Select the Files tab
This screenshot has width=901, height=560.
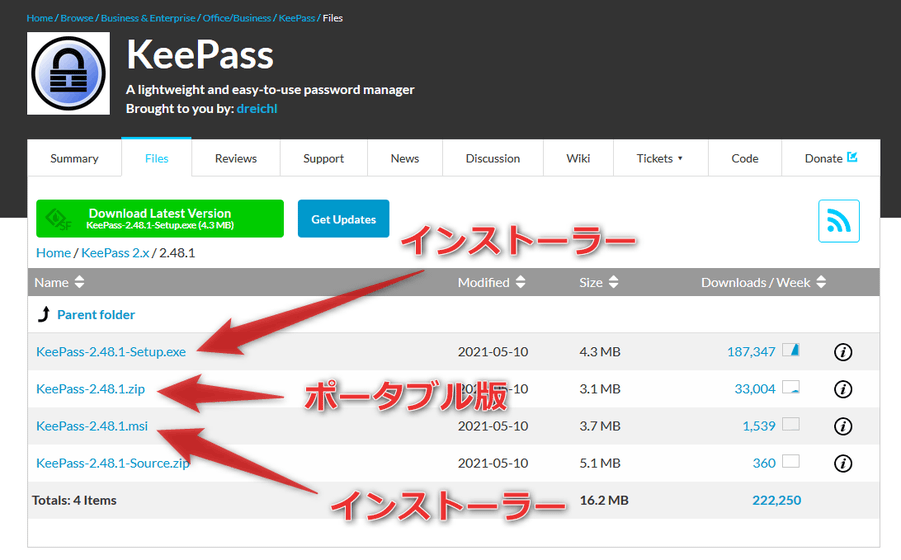click(x=156, y=159)
